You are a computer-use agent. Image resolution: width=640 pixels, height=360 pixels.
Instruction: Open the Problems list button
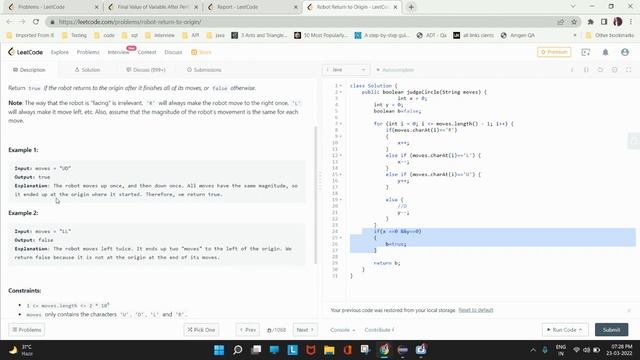tap(27, 330)
